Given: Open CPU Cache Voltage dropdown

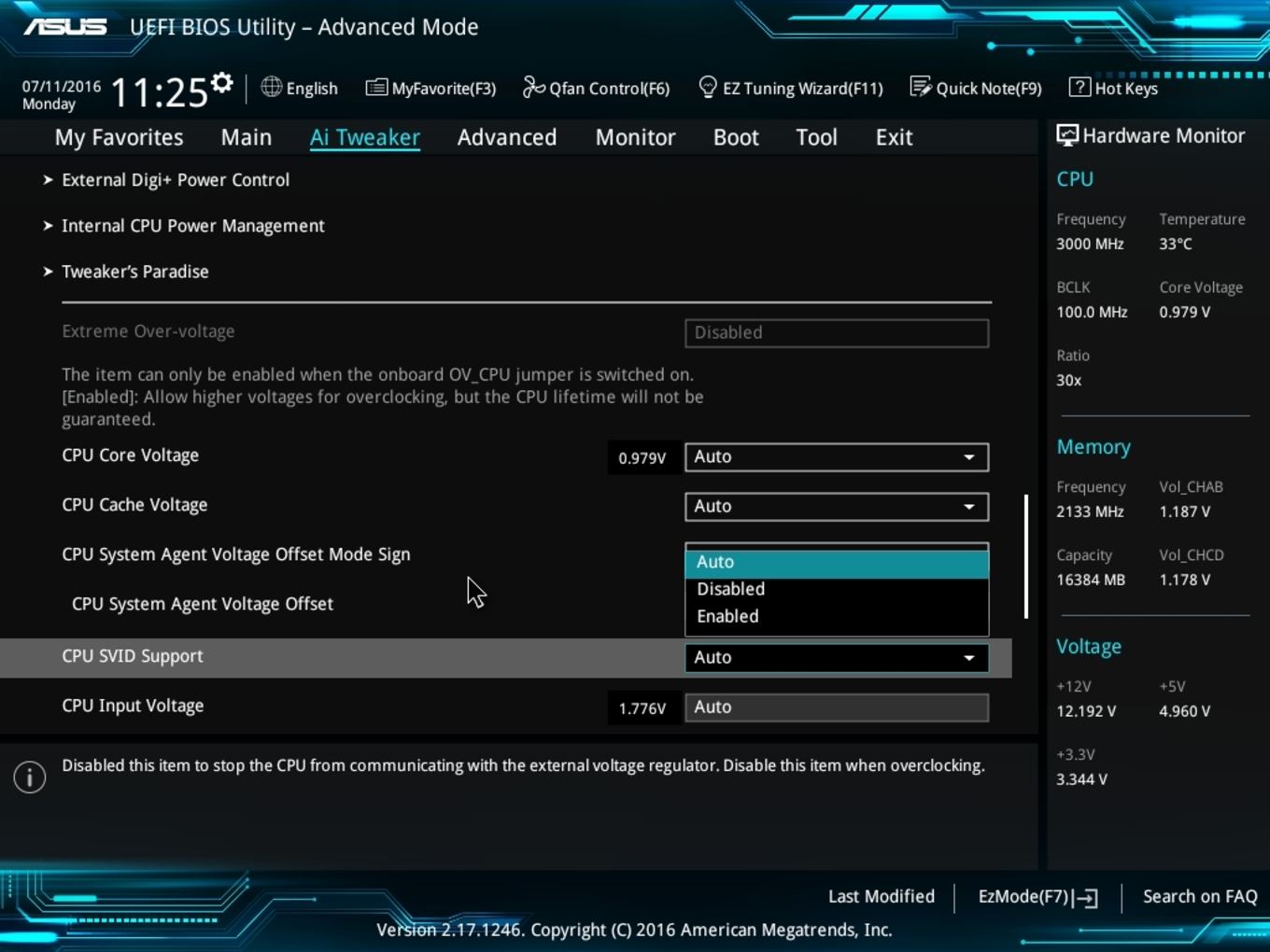Looking at the screenshot, I should point(837,506).
